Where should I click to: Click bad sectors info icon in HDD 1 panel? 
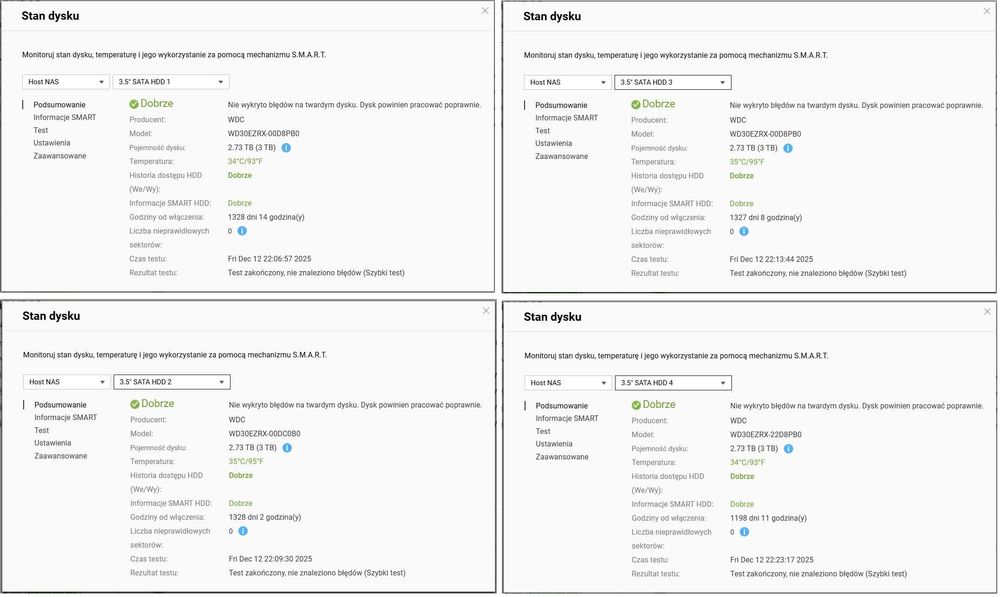(242, 231)
